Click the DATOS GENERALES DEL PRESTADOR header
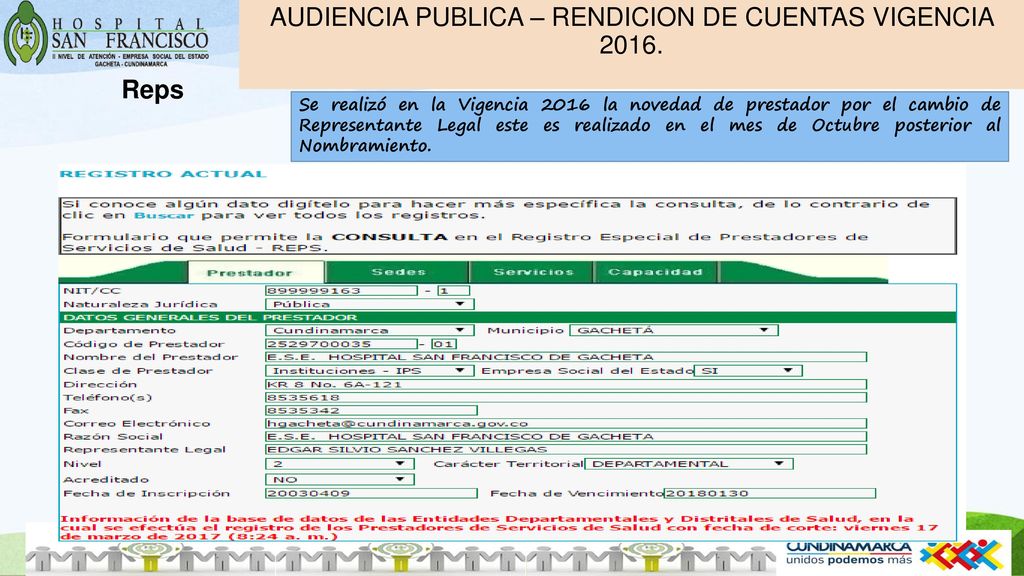Viewport: 1024px width, 576px height. [x=507, y=317]
